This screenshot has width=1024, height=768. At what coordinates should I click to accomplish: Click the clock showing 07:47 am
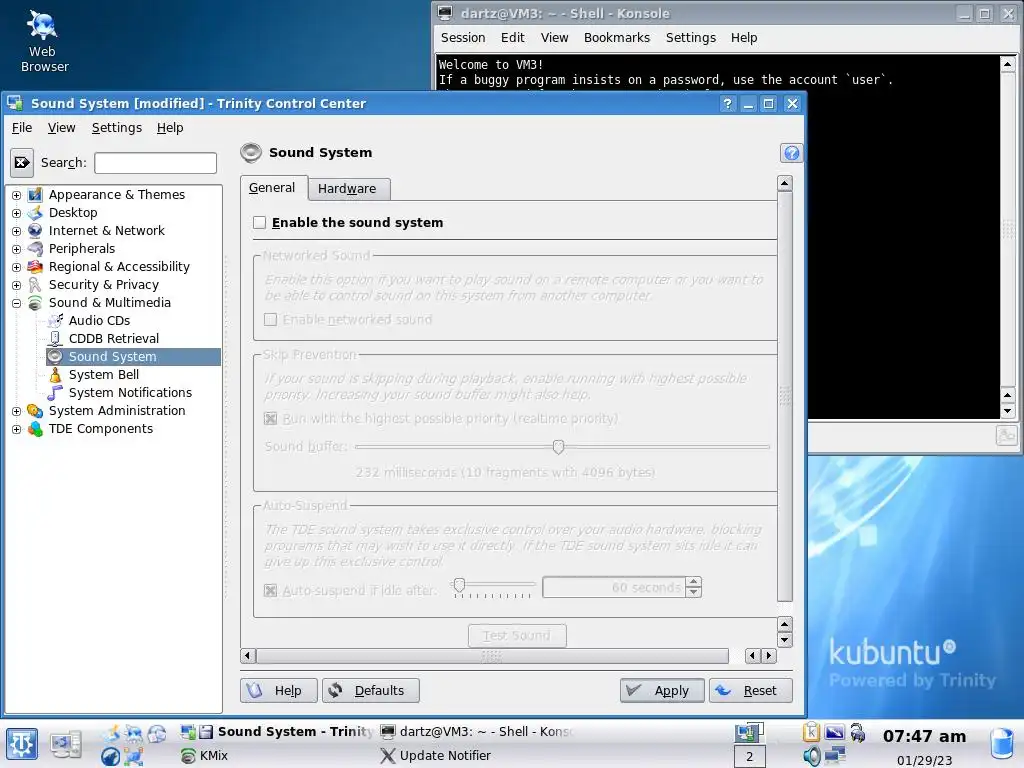coord(924,736)
